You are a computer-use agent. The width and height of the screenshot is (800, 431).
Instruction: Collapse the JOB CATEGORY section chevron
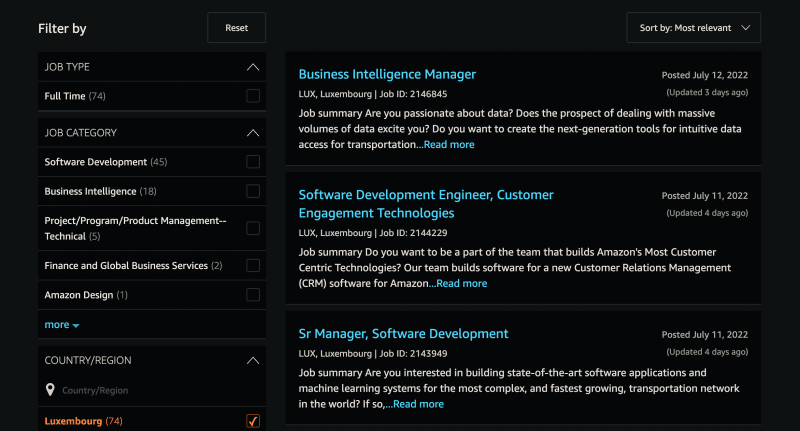pos(253,133)
